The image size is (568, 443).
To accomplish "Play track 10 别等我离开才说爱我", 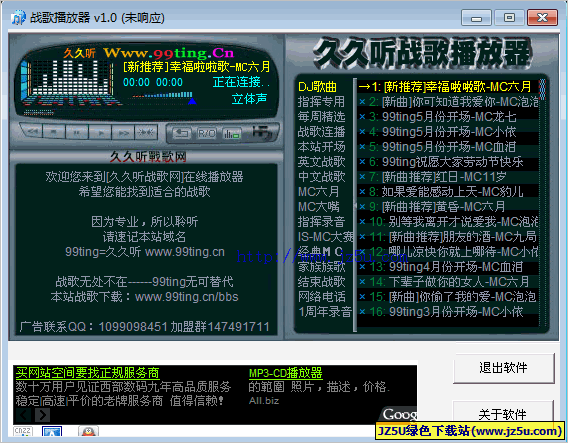I will [448, 222].
